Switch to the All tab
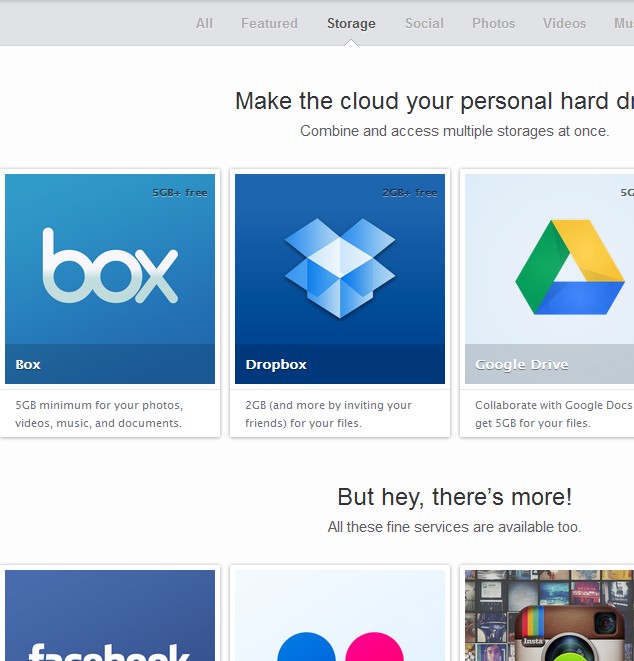Screen dimensions: 634x661 (x=204, y=23)
